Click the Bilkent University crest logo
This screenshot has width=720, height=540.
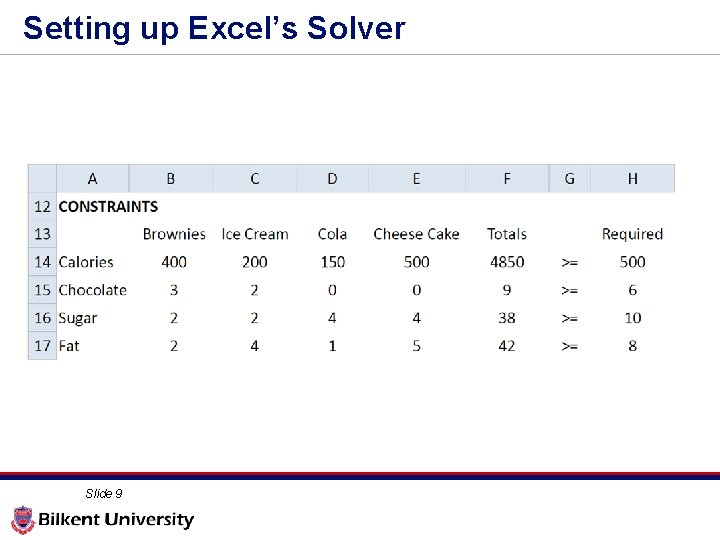click(x=23, y=520)
